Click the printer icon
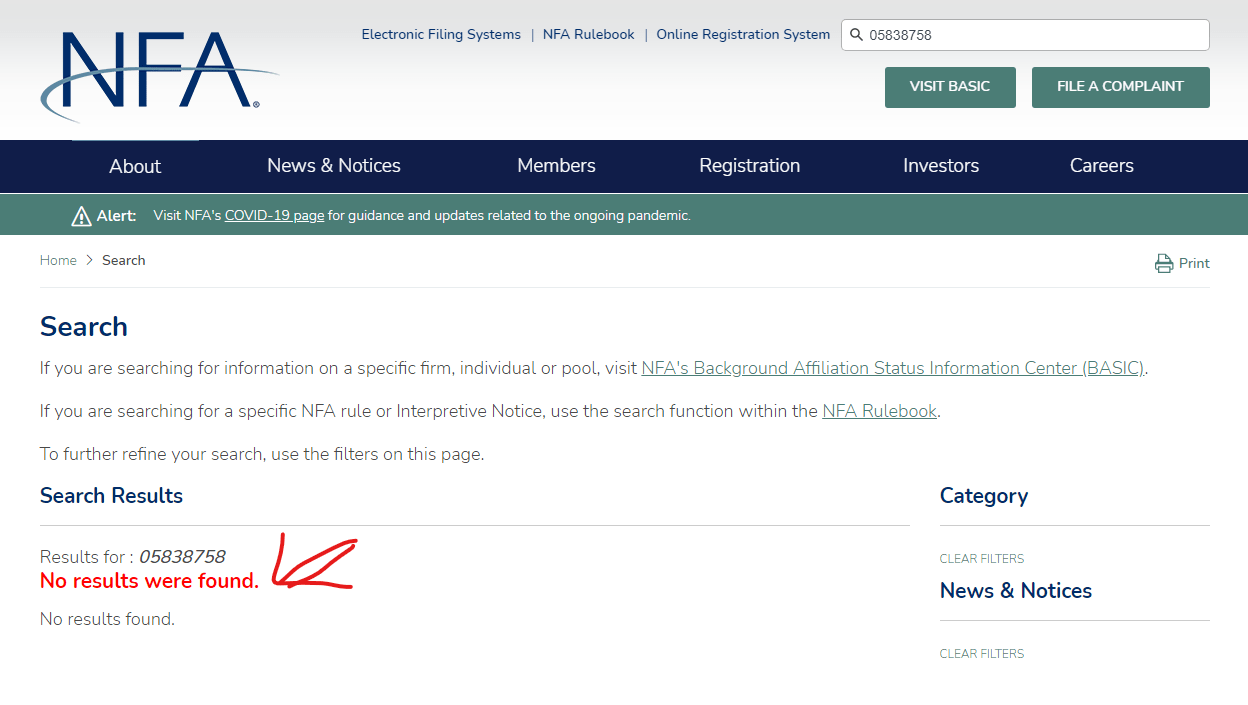The height and width of the screenshot is (705, 1248). pyautogui.click(x=1164, y=264)
